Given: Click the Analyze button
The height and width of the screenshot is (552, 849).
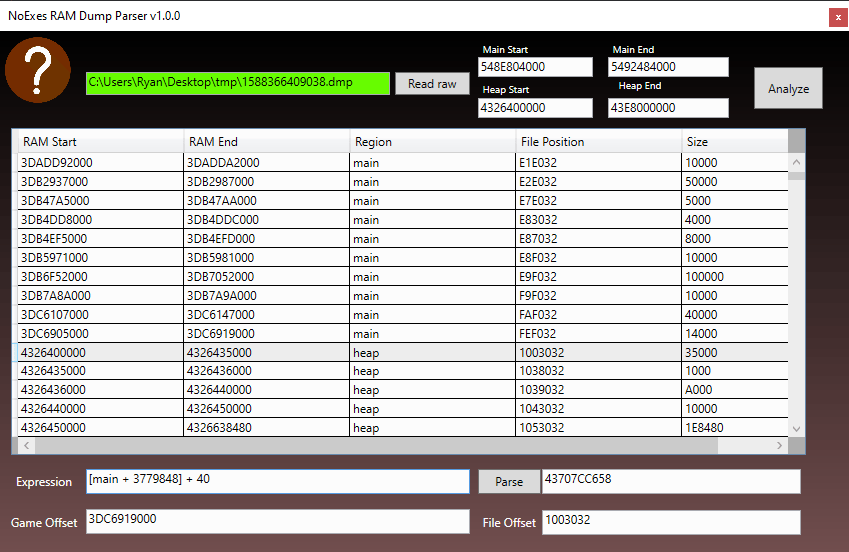Looking at the screenshot, I should [788, 88].
